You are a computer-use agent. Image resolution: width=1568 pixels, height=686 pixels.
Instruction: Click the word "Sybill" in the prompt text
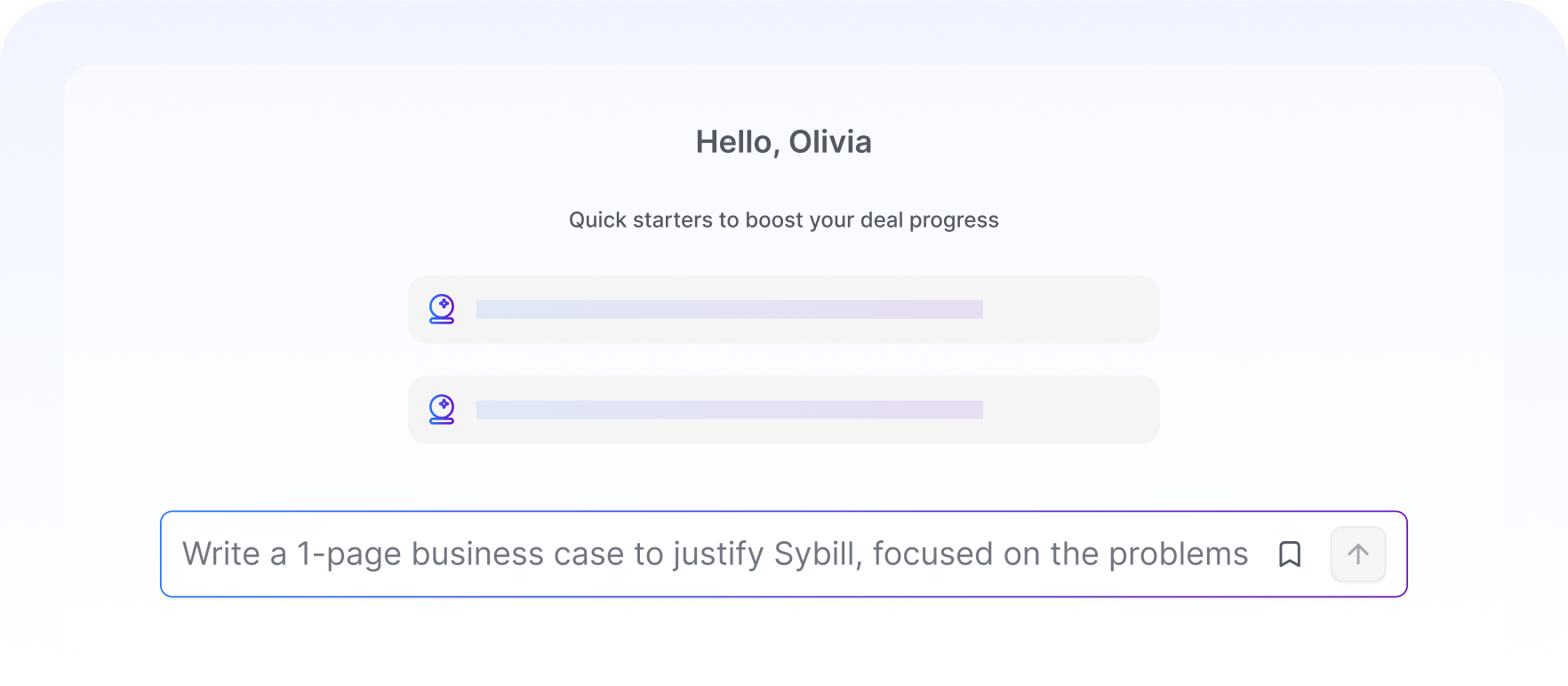[x=818, y=554]
